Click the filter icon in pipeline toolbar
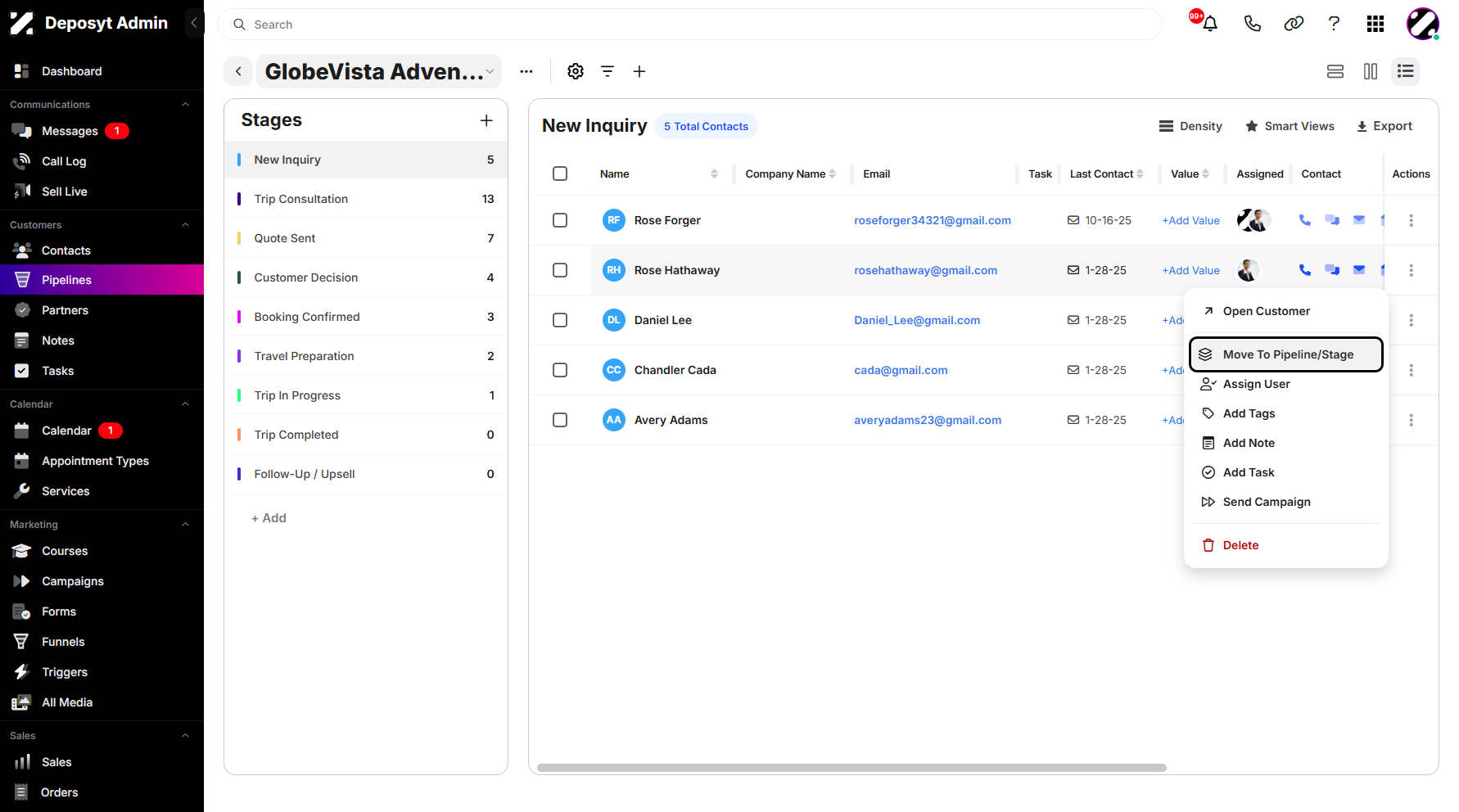The width and height of the screenshot is (1459, 812). [608, 71]
